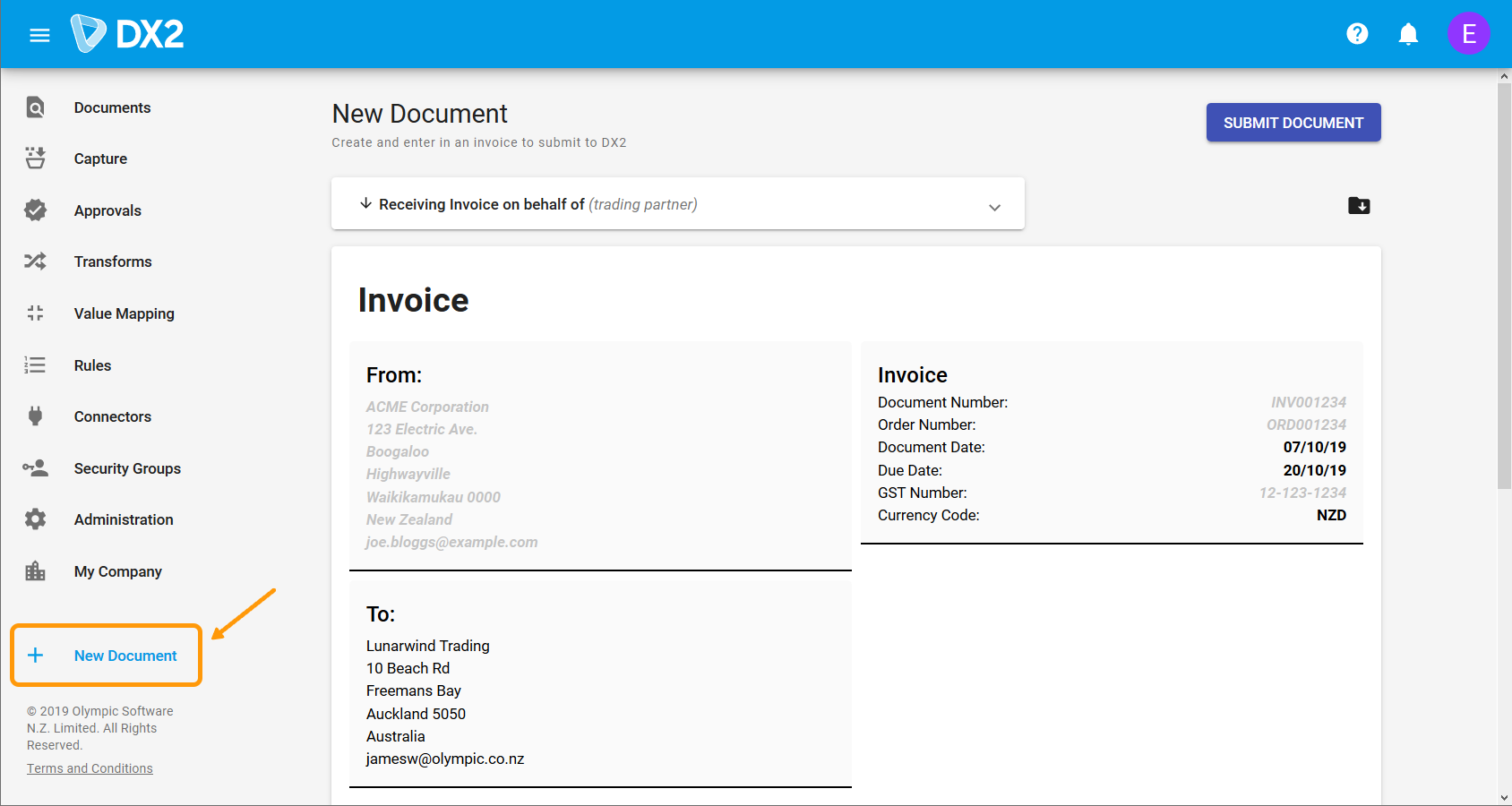
Task: Select the Documents sidebar icon
Action: [x=35, y=107]
